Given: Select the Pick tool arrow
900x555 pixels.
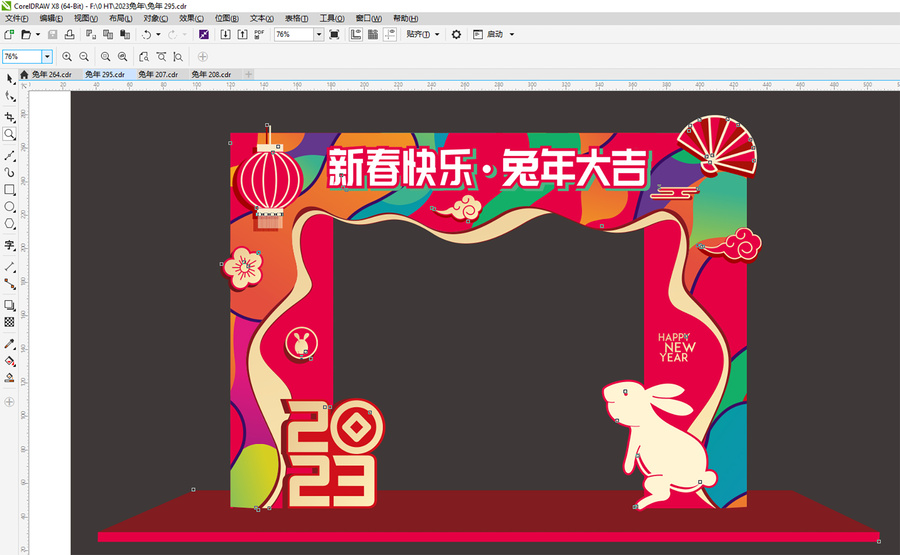Looking at the screenshot, I should point(9,79).
